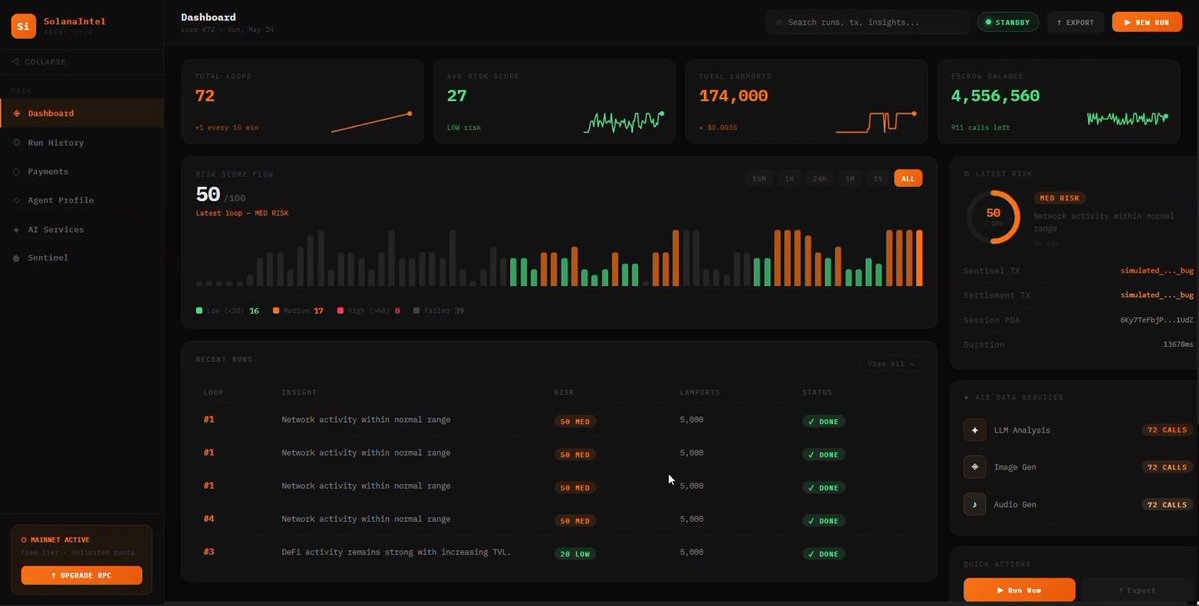Click the Total Lamports sparkline
This screenshot has width=1199, height=606.
(x=876, y=122)
